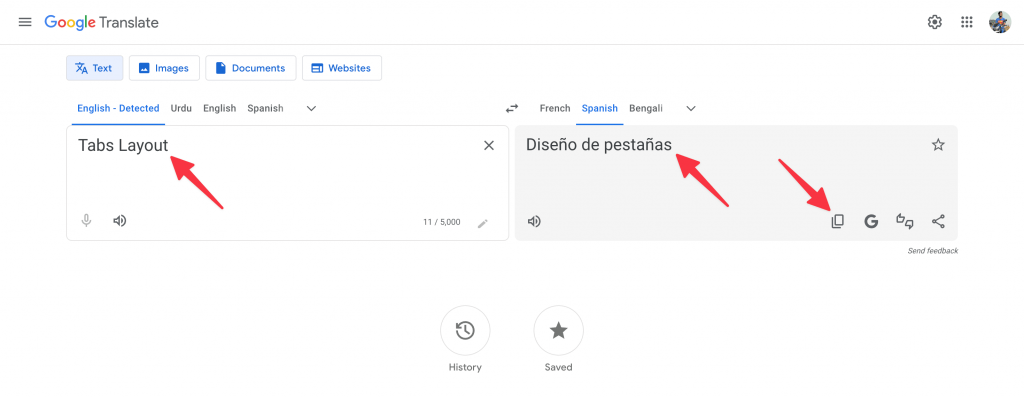Swap source and target languages
Viewport: 1024px width, 397px height.
point(512,108)
